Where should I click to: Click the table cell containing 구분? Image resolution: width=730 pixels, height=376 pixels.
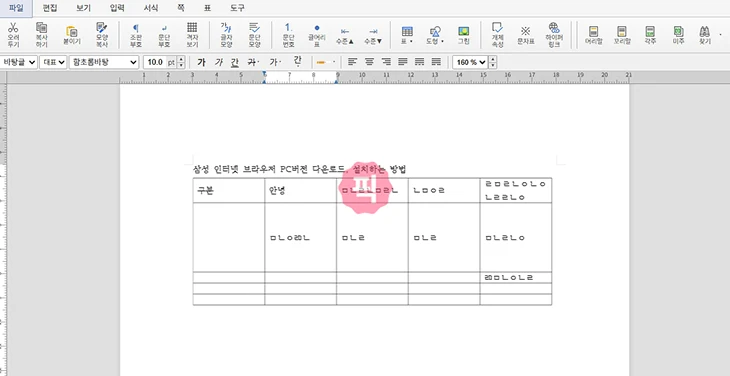(x=229, y=190)
